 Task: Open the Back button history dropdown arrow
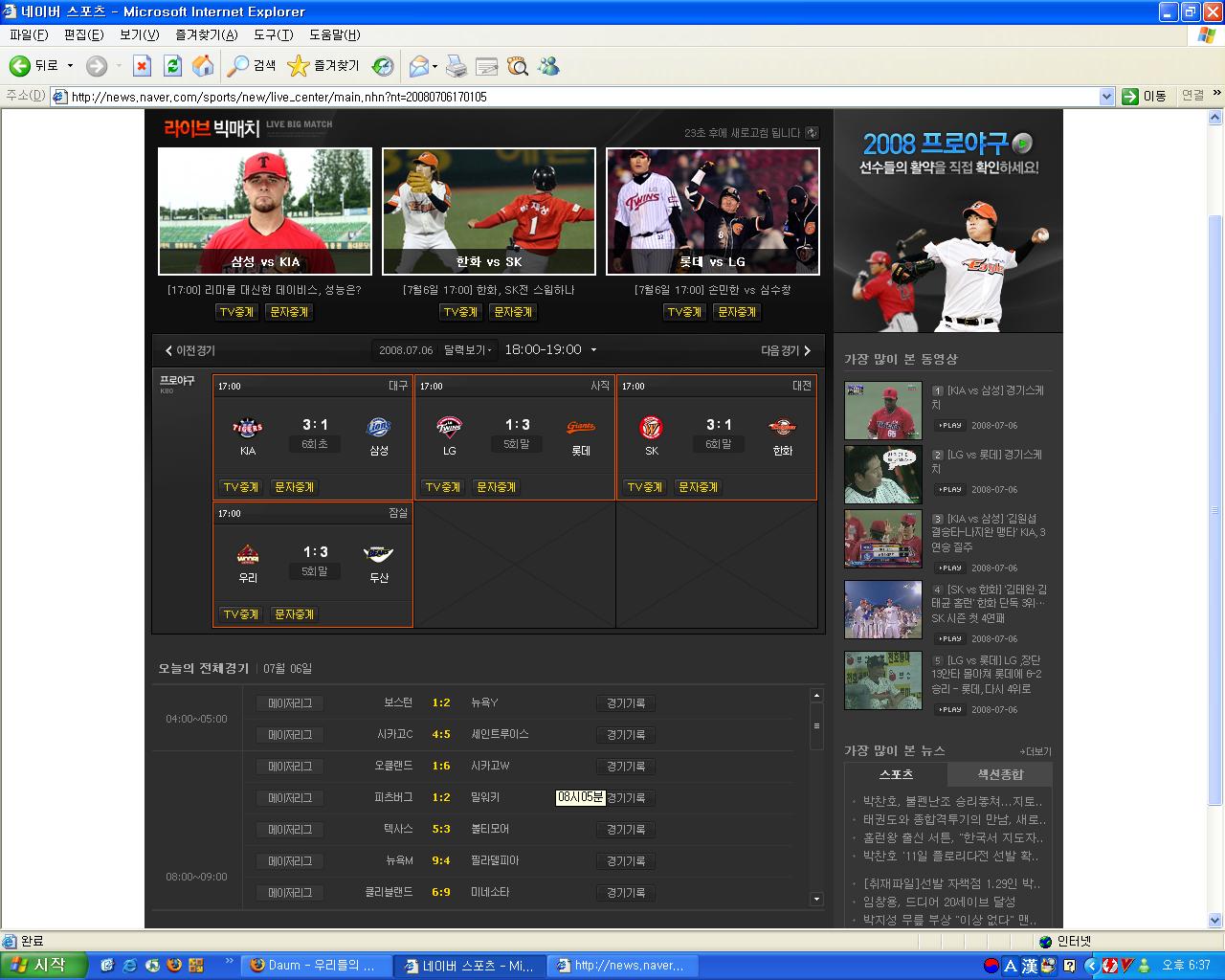[x=70, y=66]
